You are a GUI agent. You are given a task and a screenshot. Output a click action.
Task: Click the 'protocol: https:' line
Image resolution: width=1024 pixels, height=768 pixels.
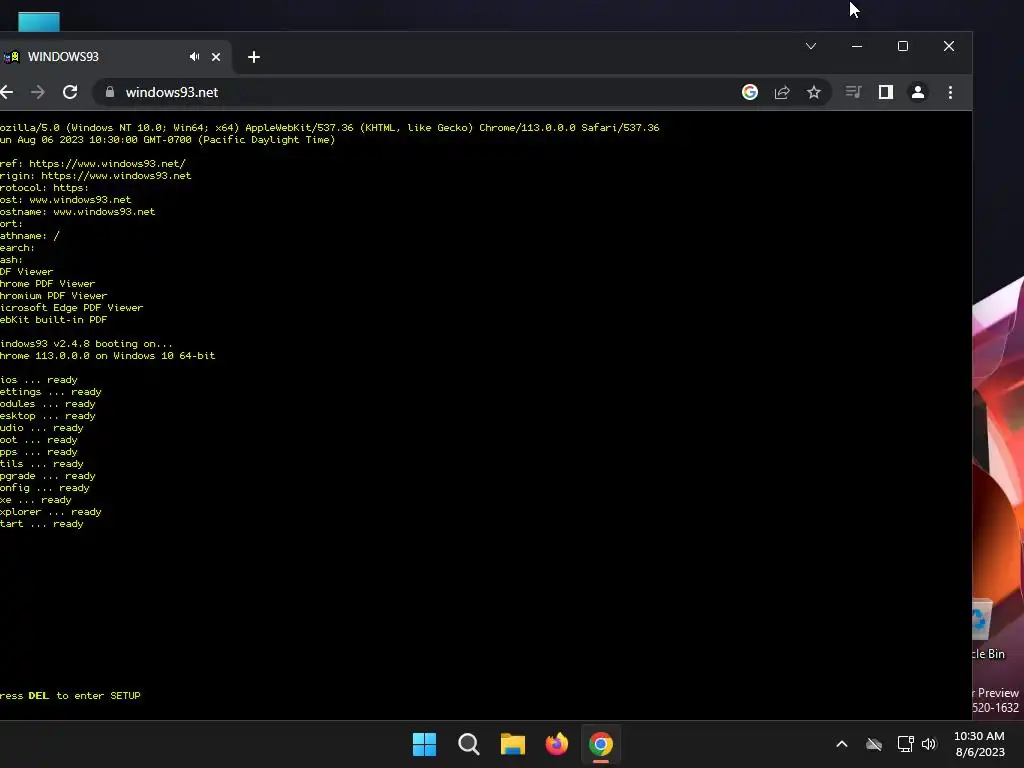coord(44,187)
